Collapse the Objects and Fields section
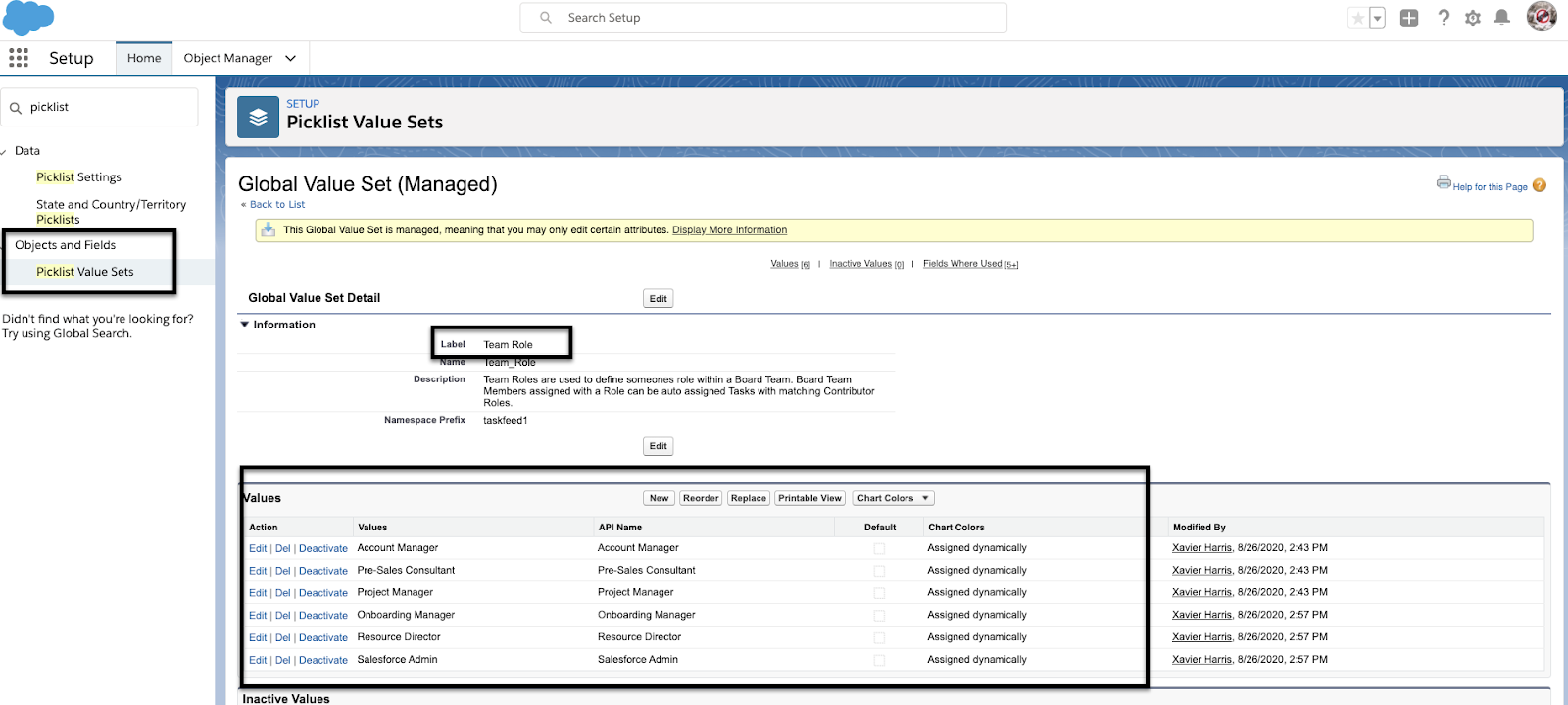The height and width of the screenshot is (705, 1568). (4, 245)
